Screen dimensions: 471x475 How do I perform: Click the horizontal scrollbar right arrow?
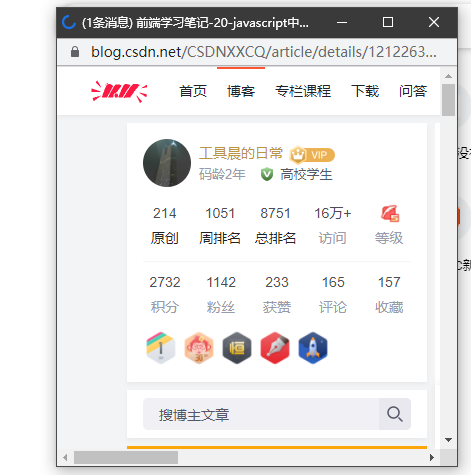(432, 457)
